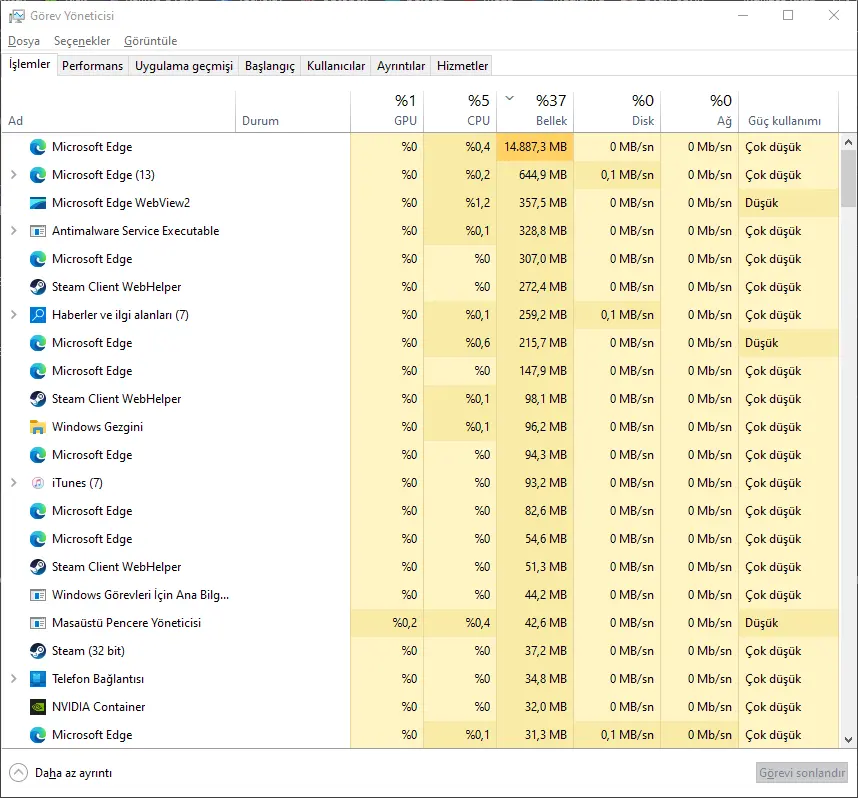Image resolution: width=858 pixels, height=798 pixels.
Task: Click the vertical scrollbar thumb
Action: pyautogui.click(x=848, y=180)
